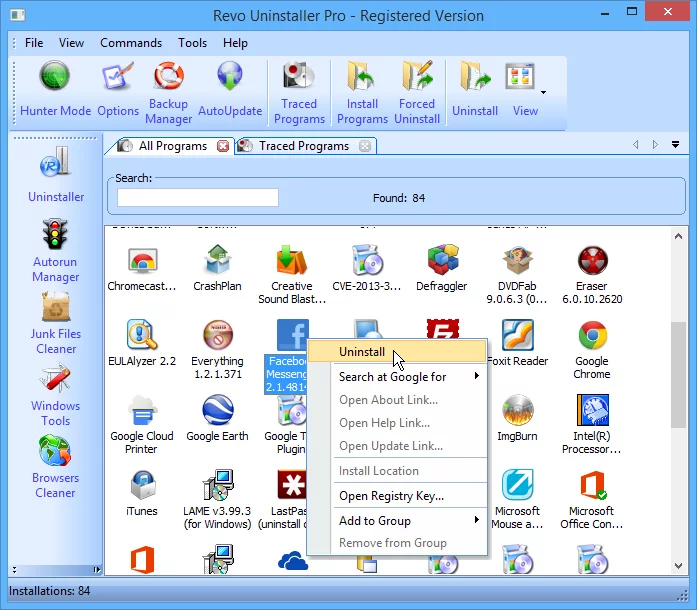Open the File menu
Viewport: 697px width, 610px height.
coord(34,43)
